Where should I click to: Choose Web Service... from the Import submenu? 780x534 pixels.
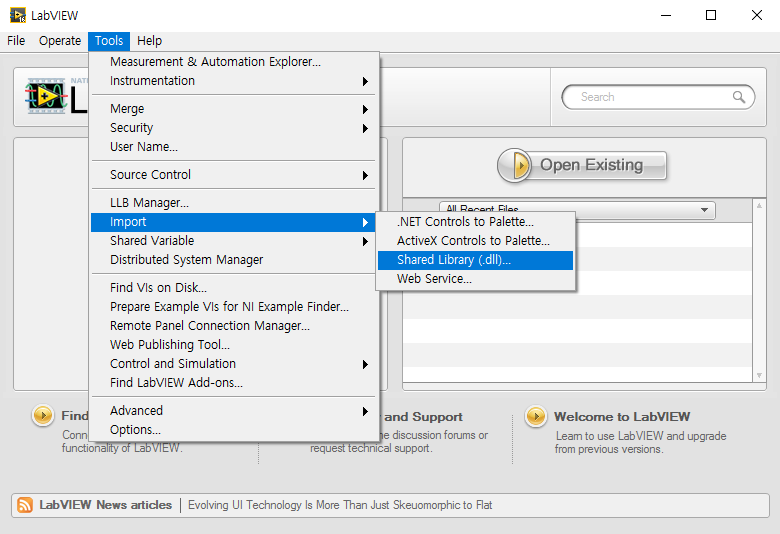(x=434, y=279)
